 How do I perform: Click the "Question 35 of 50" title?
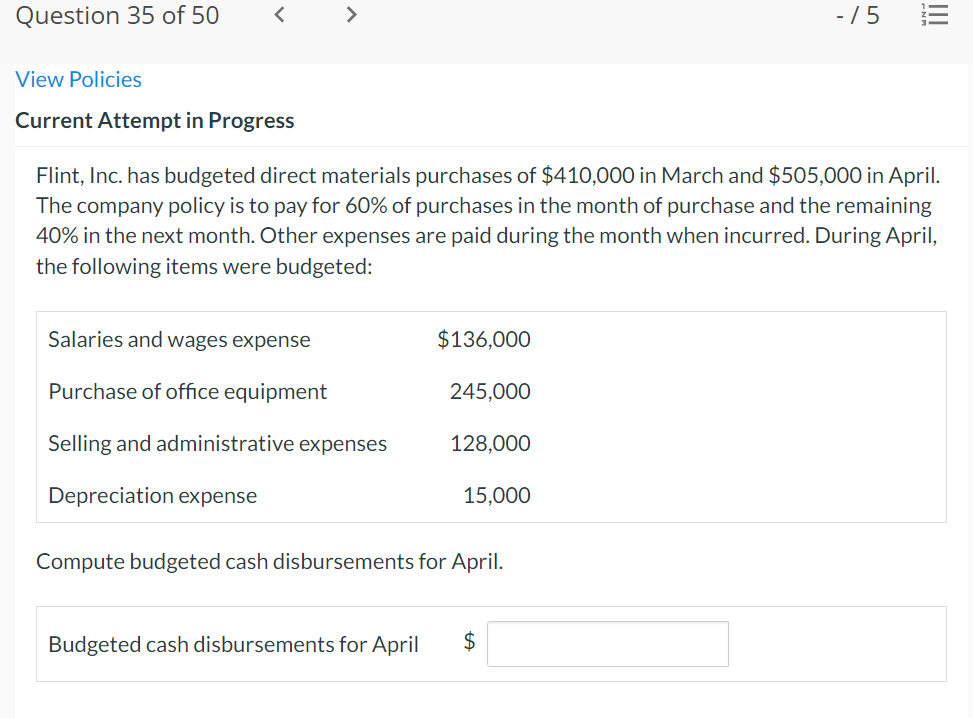tap(118, 16)
